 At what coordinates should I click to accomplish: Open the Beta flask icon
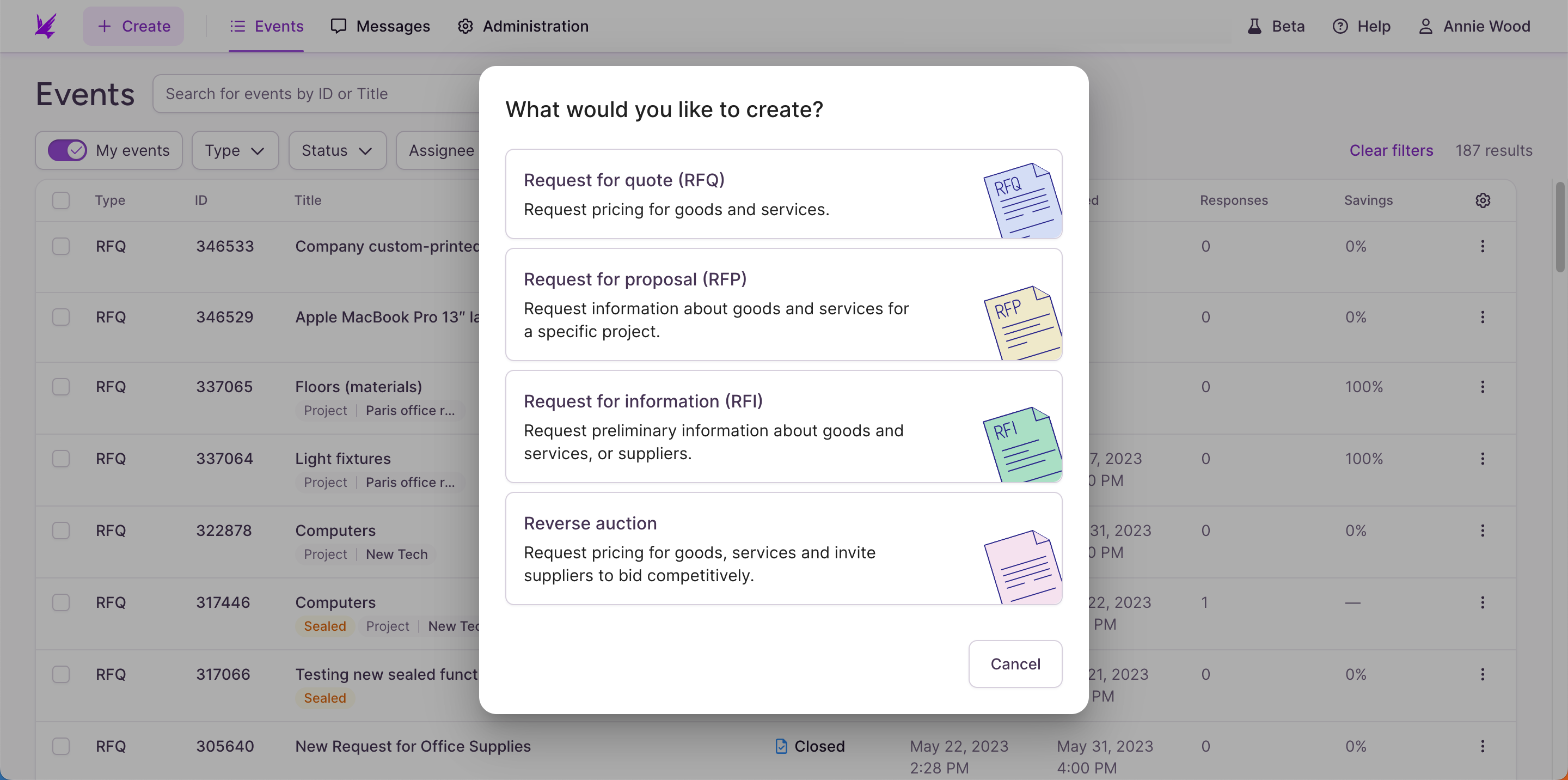(1254, 26)
